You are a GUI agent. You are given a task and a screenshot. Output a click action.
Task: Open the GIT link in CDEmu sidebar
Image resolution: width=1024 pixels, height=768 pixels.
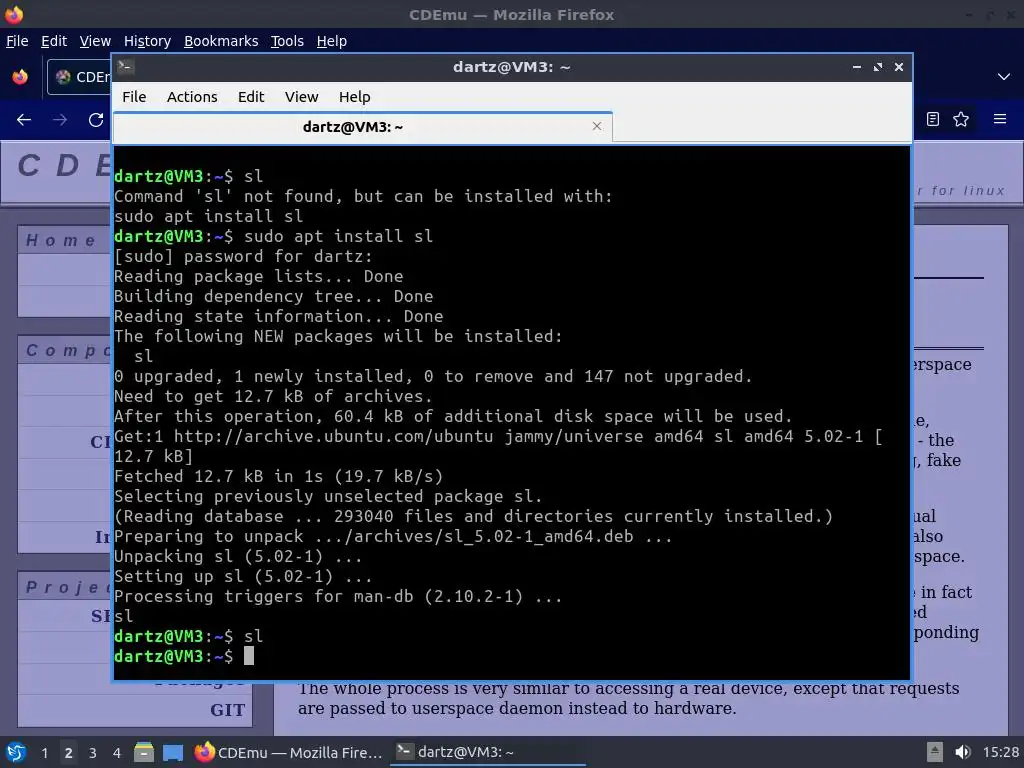tap(227, 710)
